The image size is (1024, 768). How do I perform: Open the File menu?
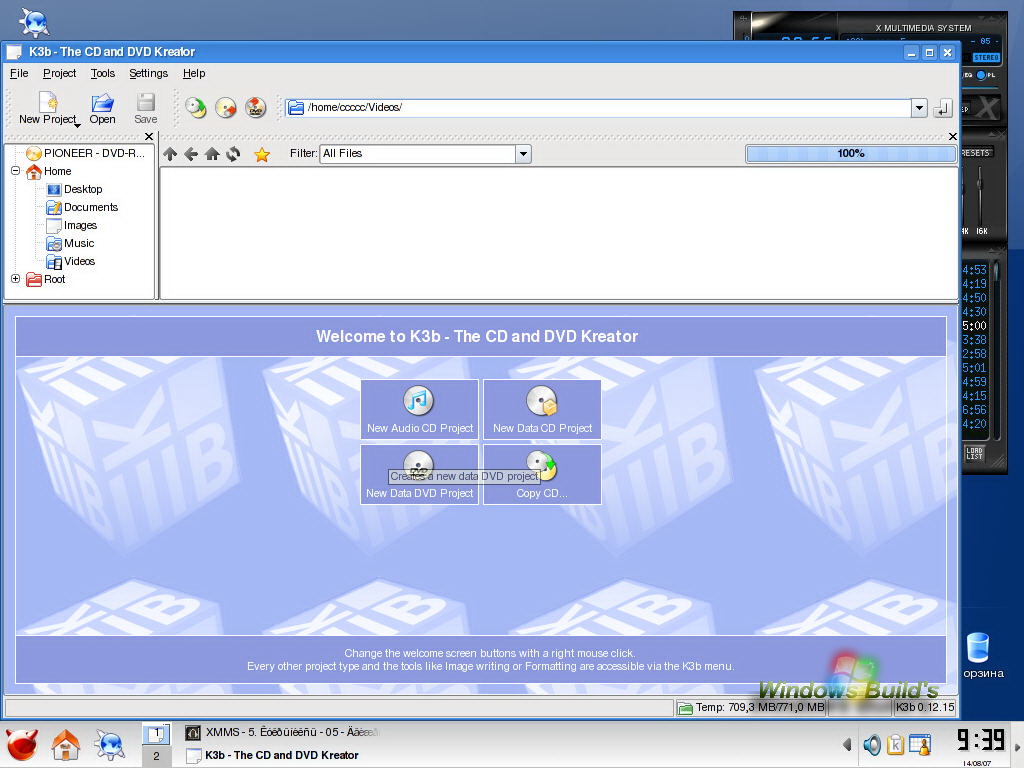tap(19, 73)
